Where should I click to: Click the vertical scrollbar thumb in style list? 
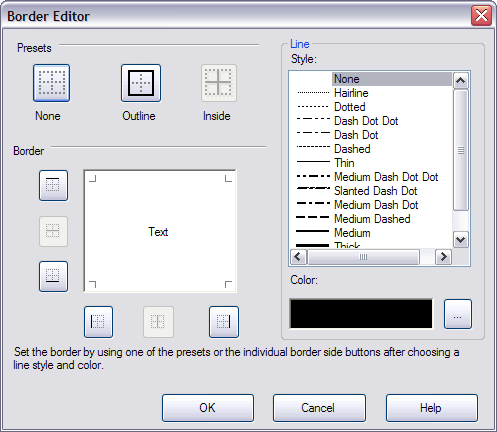point(461,150)
